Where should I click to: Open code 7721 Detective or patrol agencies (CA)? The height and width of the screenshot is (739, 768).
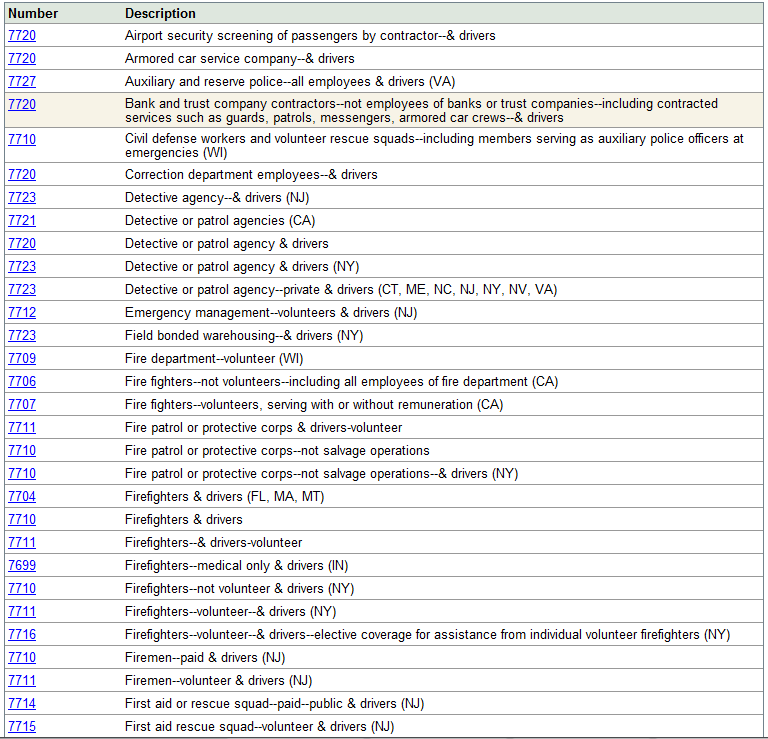pyautogui.click(x=22, y=220)
